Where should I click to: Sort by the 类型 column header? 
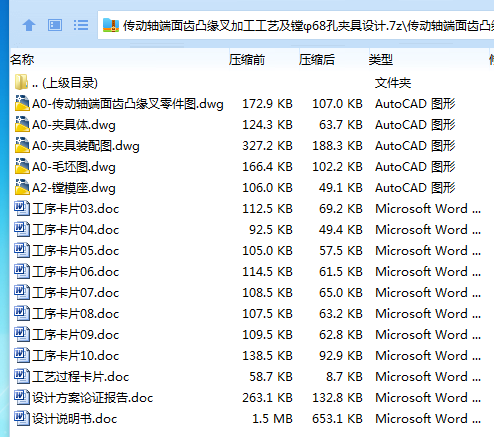tap(381, 60)
